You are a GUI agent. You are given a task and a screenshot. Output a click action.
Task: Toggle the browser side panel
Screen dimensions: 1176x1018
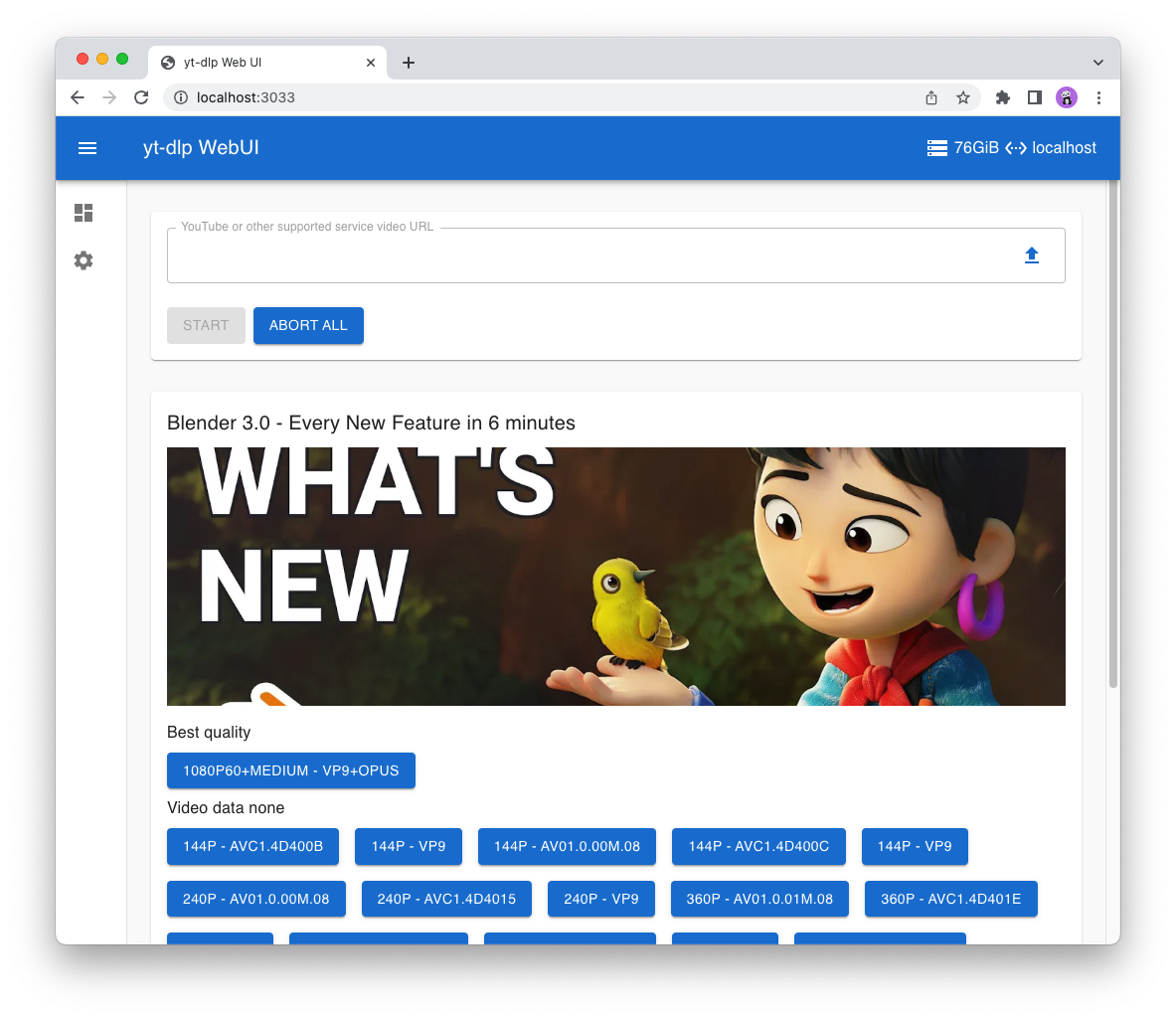pyautogui.click(x=1034, y=97)
